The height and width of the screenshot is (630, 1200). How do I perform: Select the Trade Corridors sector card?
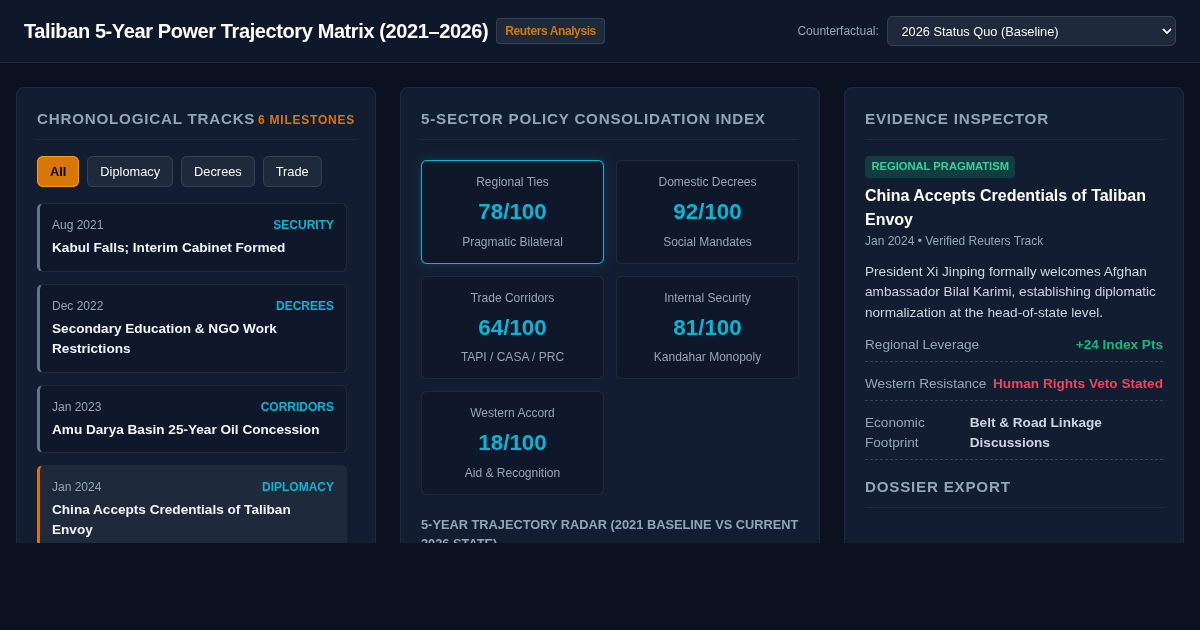click(512, 327)
